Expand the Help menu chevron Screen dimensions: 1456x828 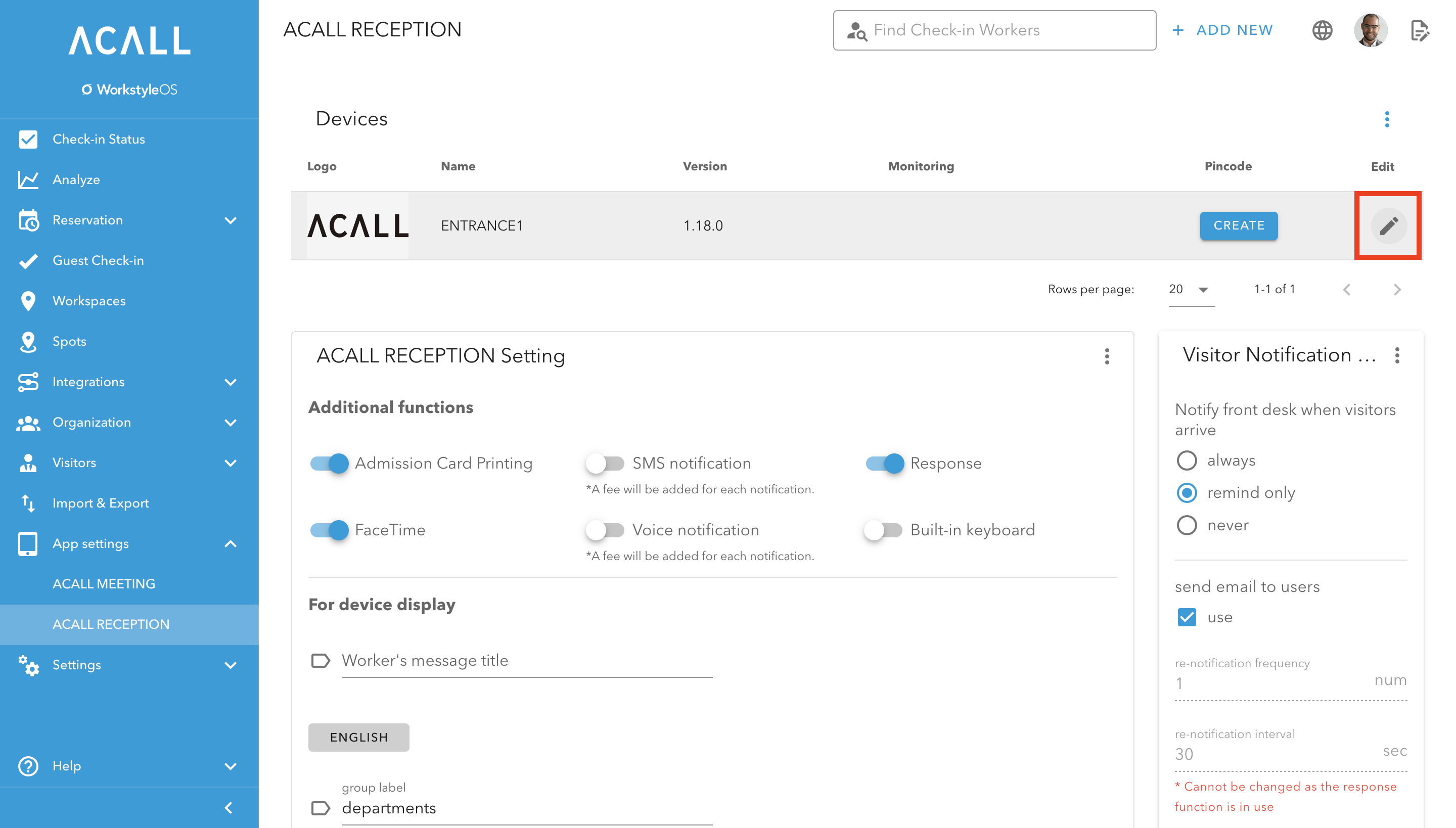click(231, 766)
